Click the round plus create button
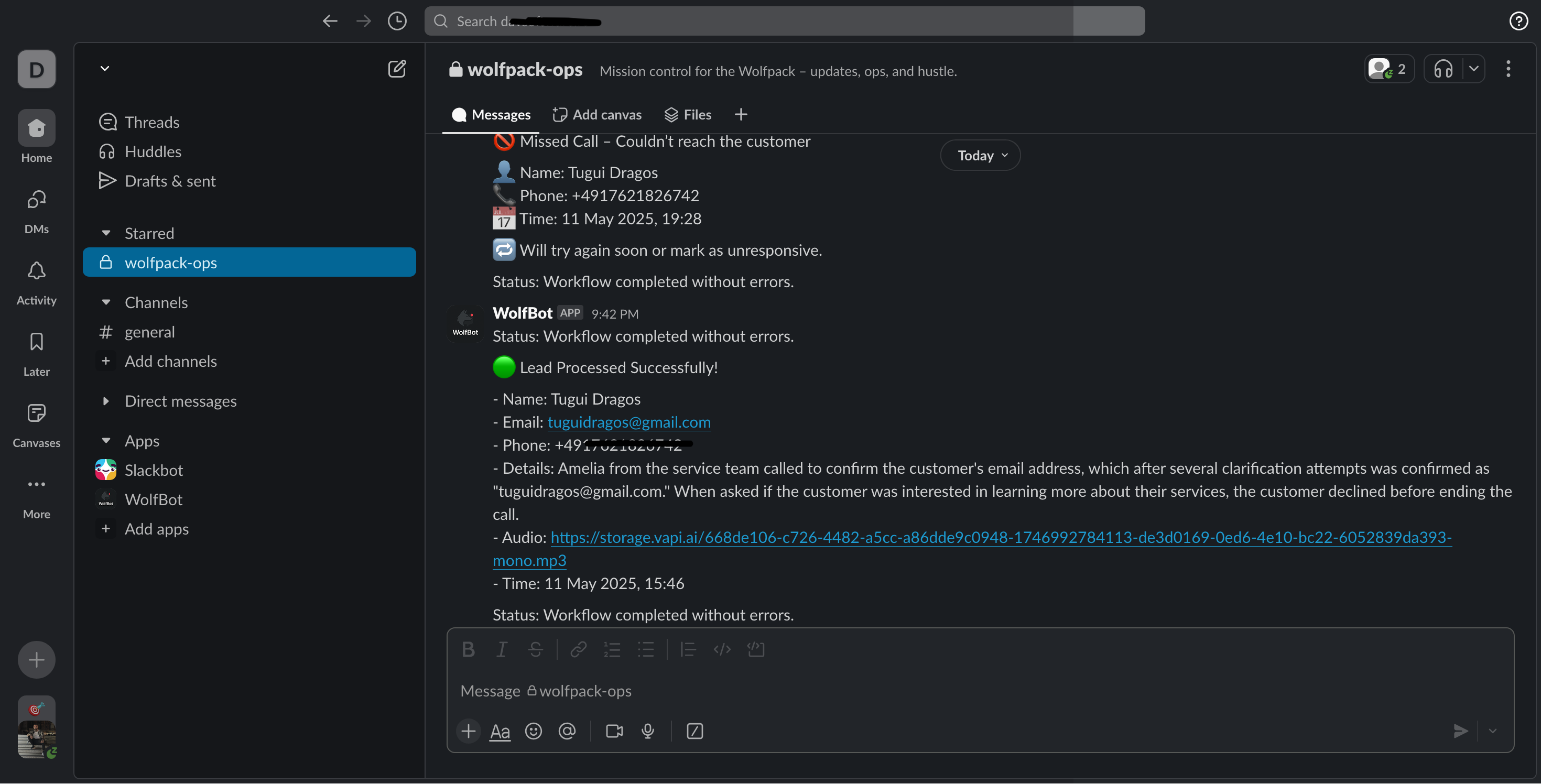1541x784 pixels. 37,660
